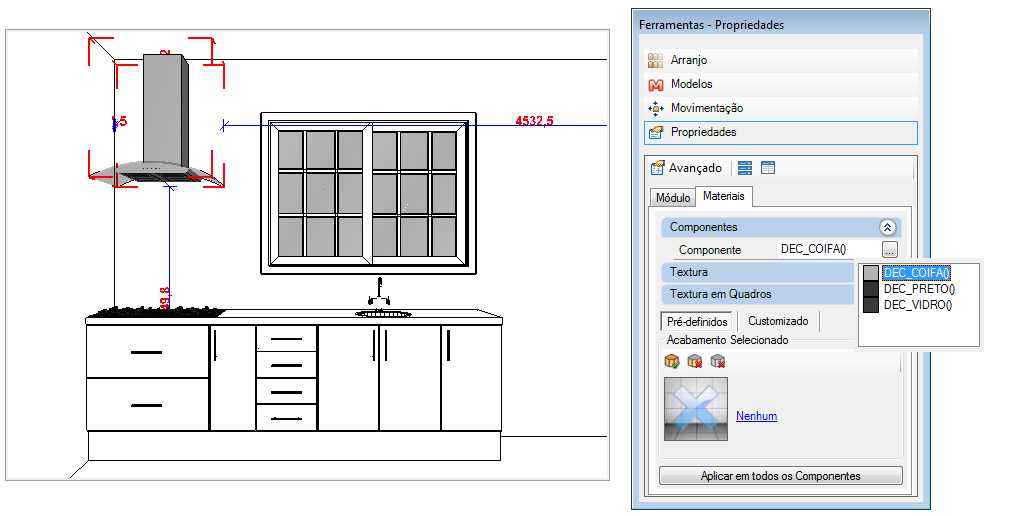Click the Movimentação arrows icon

[x=655, y=109]
